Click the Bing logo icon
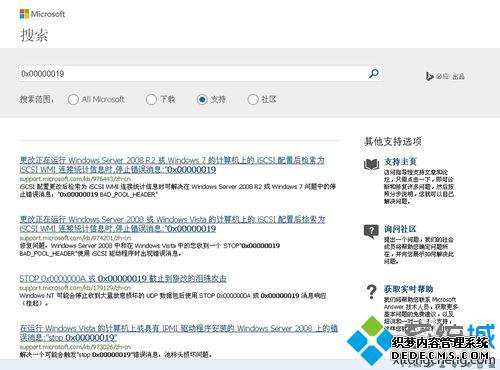Viewport: 500px width, 370px height. pyautogui.click(x=429, y=76)
